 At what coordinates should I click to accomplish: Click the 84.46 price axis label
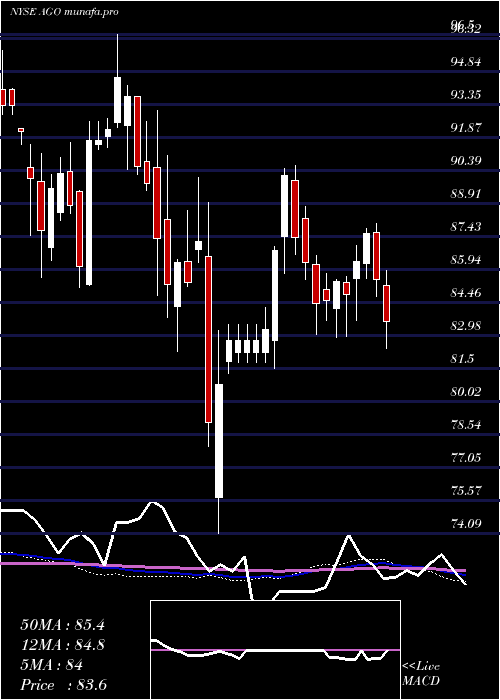click(x=466, y=293)
